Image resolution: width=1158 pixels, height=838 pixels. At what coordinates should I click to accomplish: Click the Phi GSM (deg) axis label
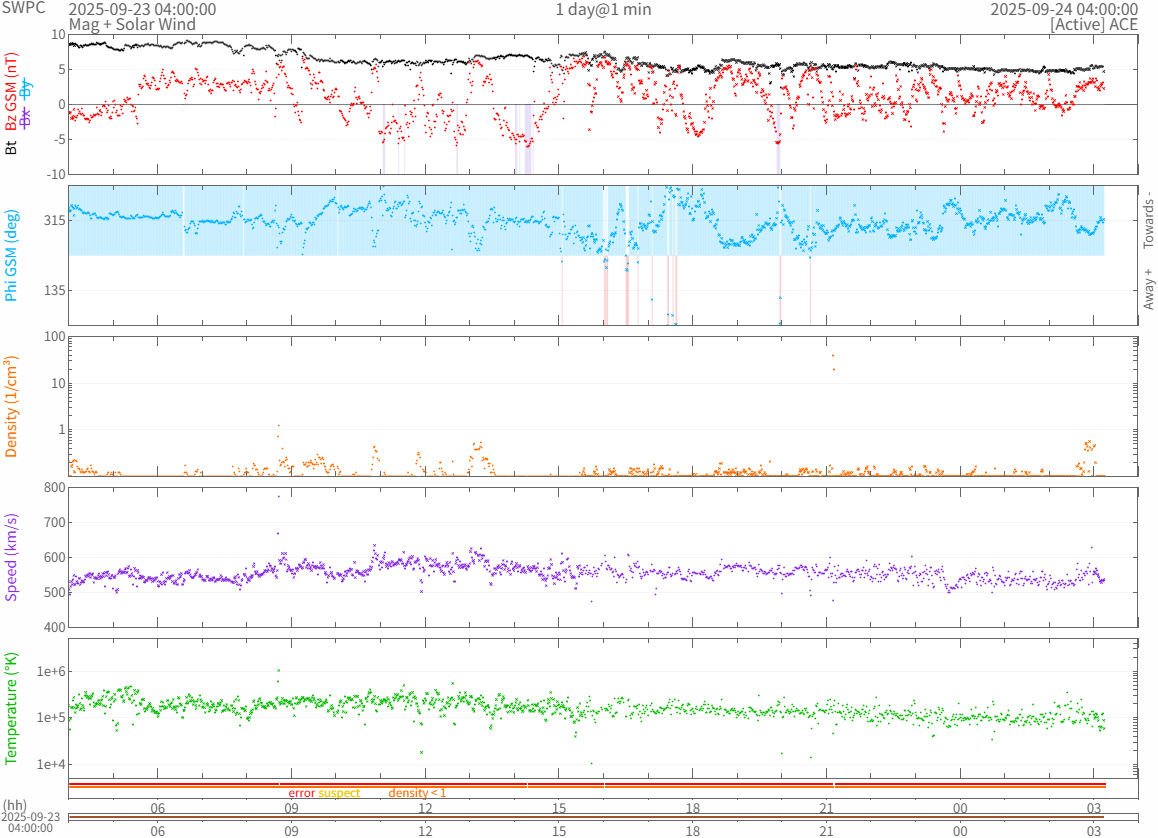click(12, 255)
